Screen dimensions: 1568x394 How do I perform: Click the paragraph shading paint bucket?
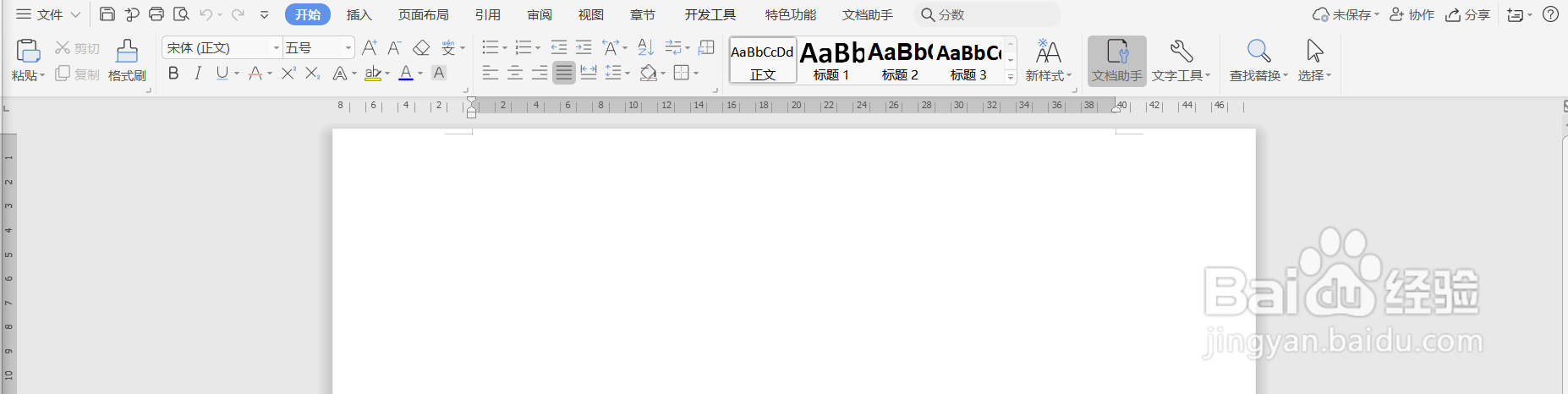[x=648, y=74]
